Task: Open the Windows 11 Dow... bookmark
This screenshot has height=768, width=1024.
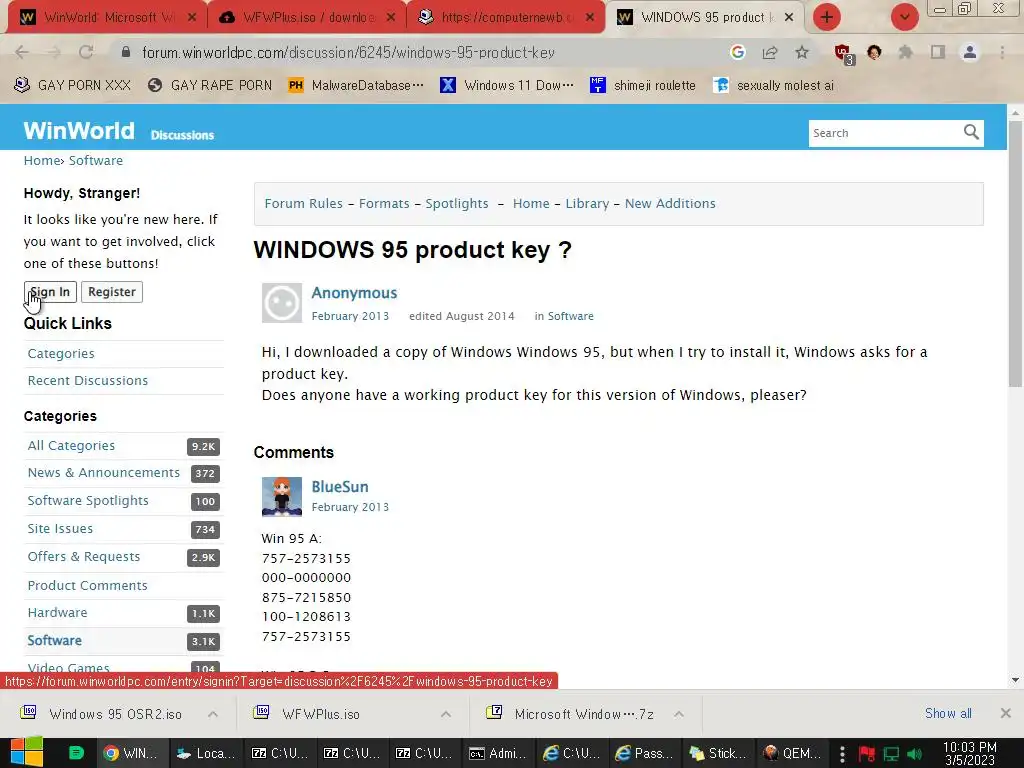Action: [507, 86]
